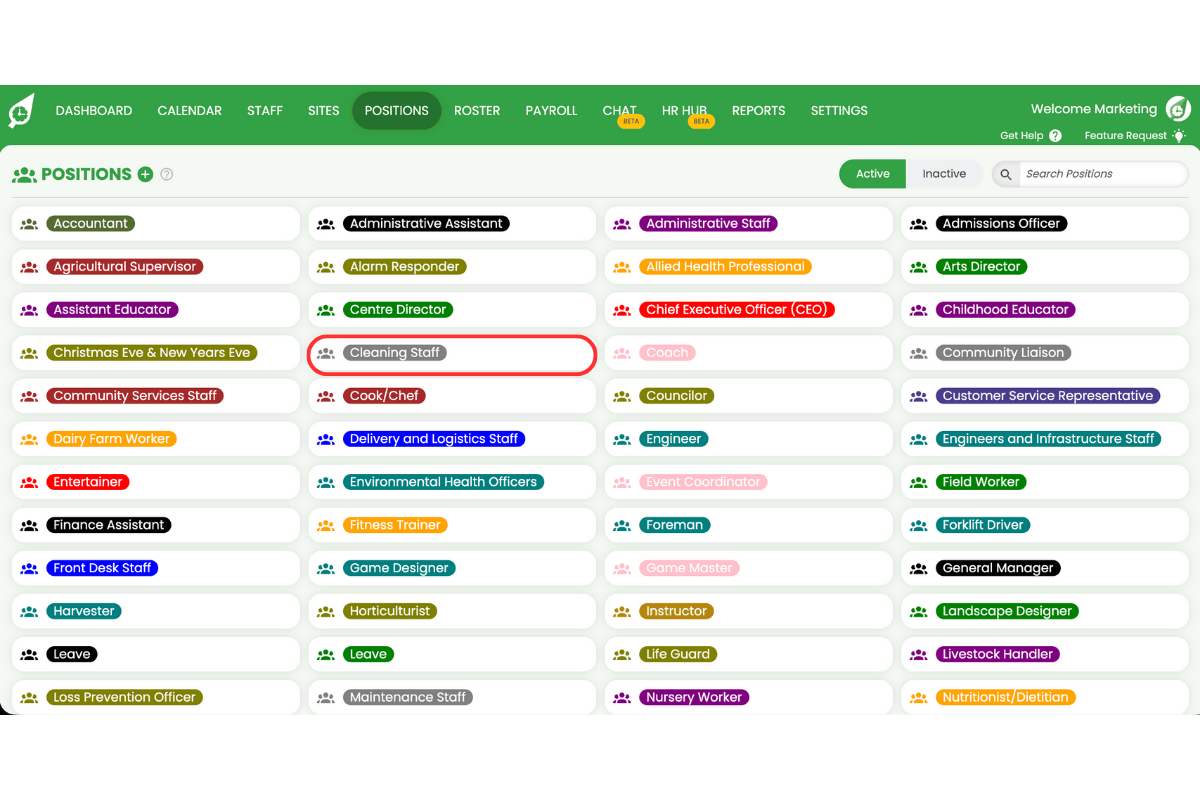1200x800 pixels.
Task: Click the people icon beside General Manager
Action: (918, 567)
